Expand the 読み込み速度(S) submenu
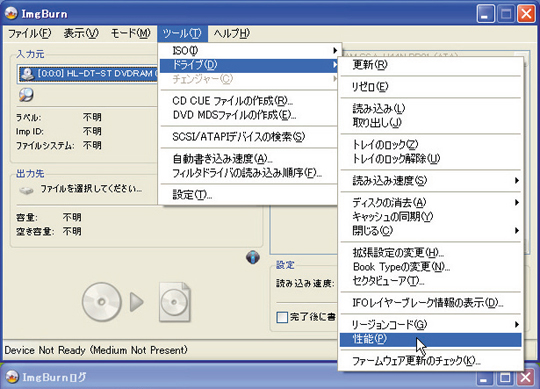This screenshot has height=389, width=540. [x=430, y=180]
